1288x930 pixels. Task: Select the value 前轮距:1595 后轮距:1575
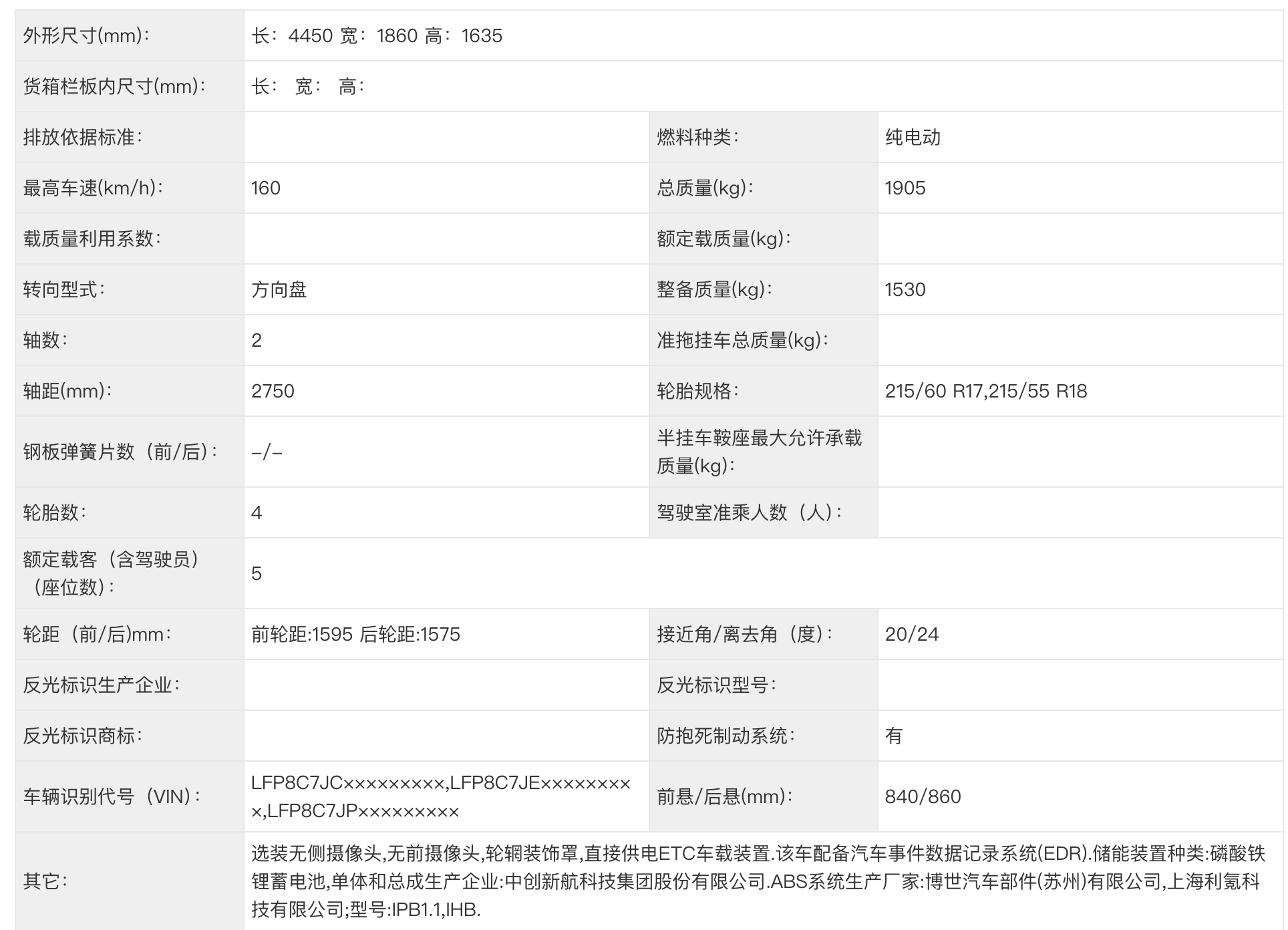[x=356, y=634]
